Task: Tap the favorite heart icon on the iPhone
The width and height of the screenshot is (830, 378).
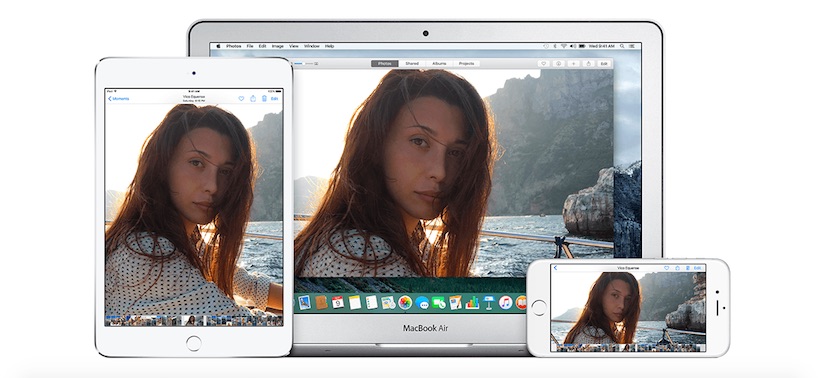Action: (666, 268)
